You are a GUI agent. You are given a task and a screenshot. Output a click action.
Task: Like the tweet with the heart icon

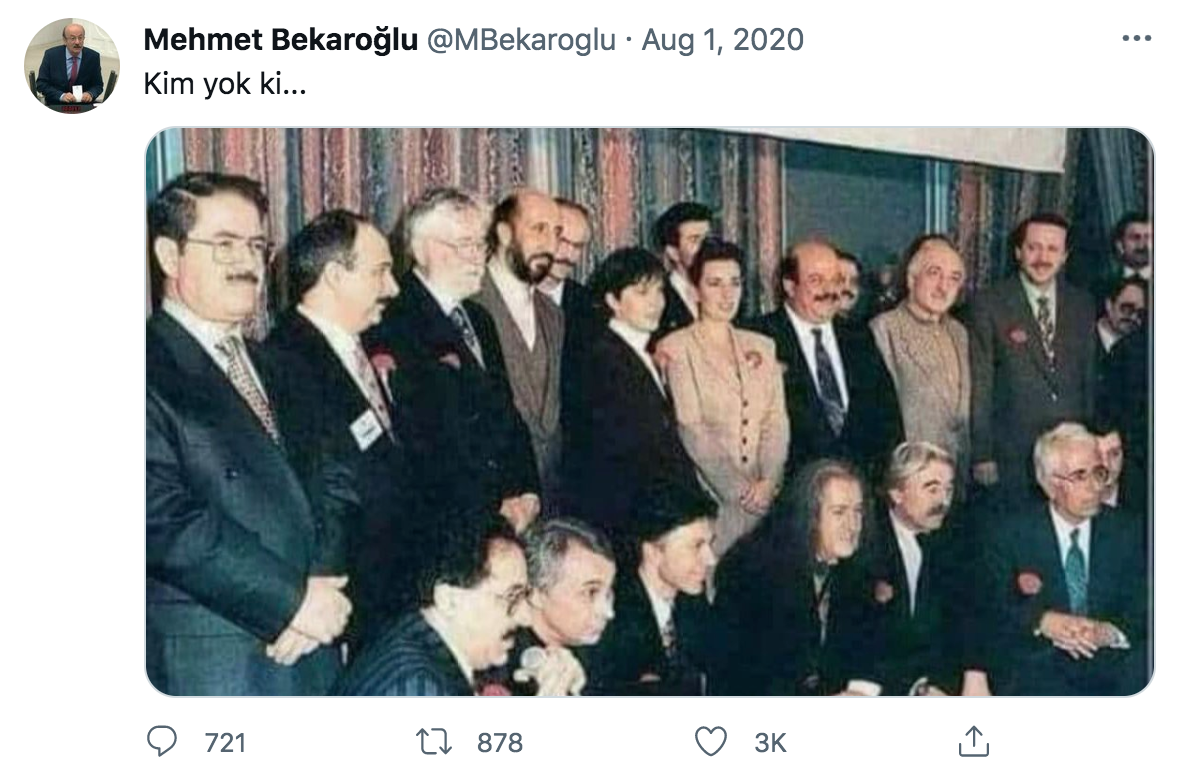(x=711, y=741)
